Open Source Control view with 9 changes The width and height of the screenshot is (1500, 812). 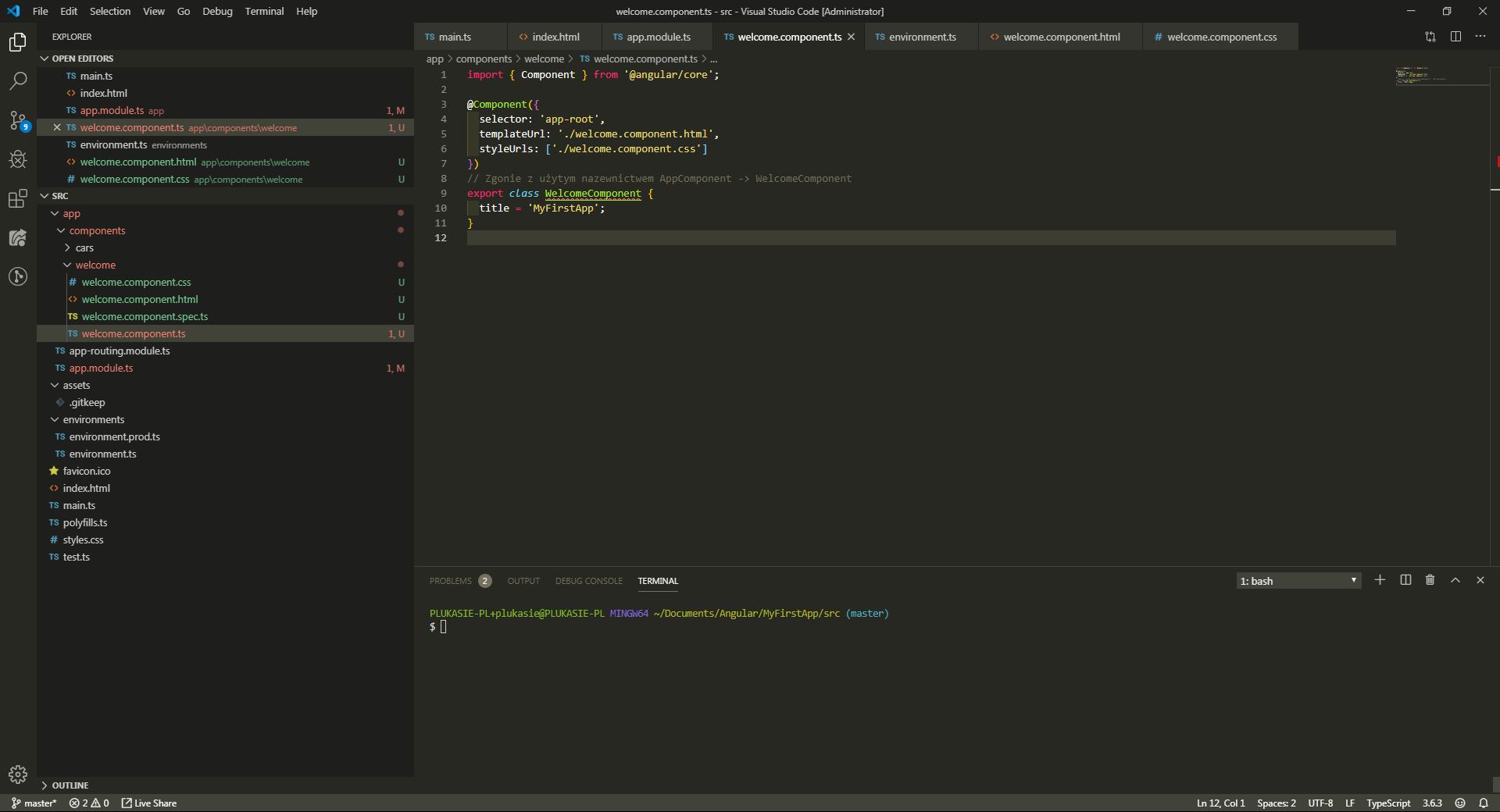18,120
